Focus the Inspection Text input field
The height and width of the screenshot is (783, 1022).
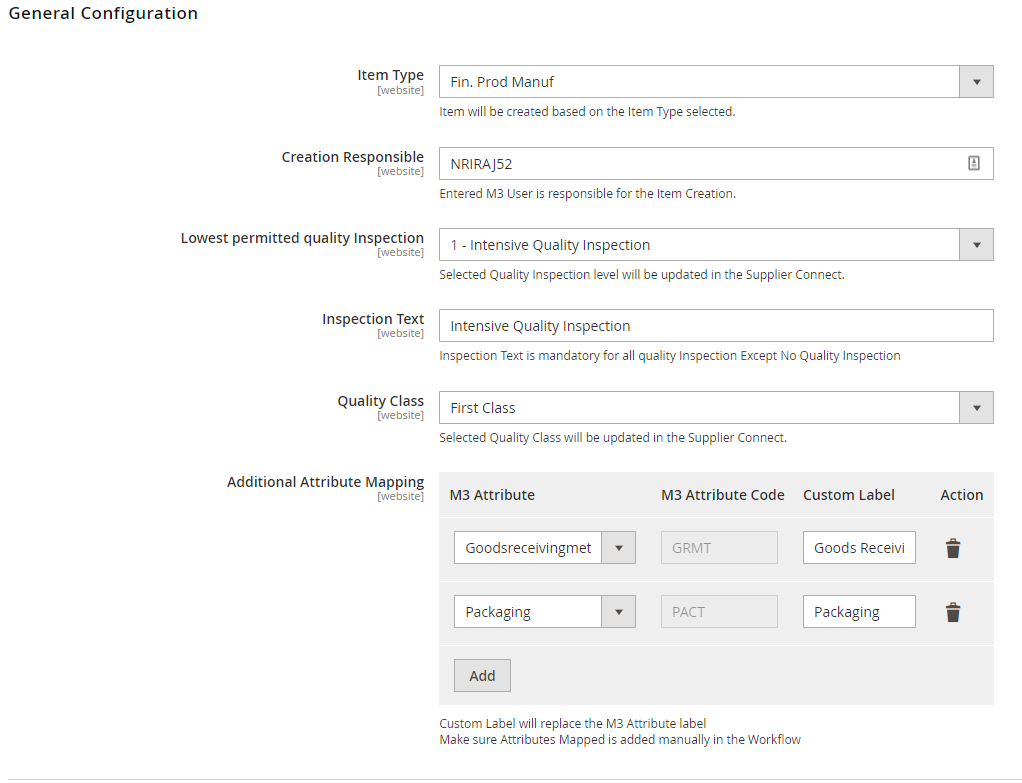(716, 325)
